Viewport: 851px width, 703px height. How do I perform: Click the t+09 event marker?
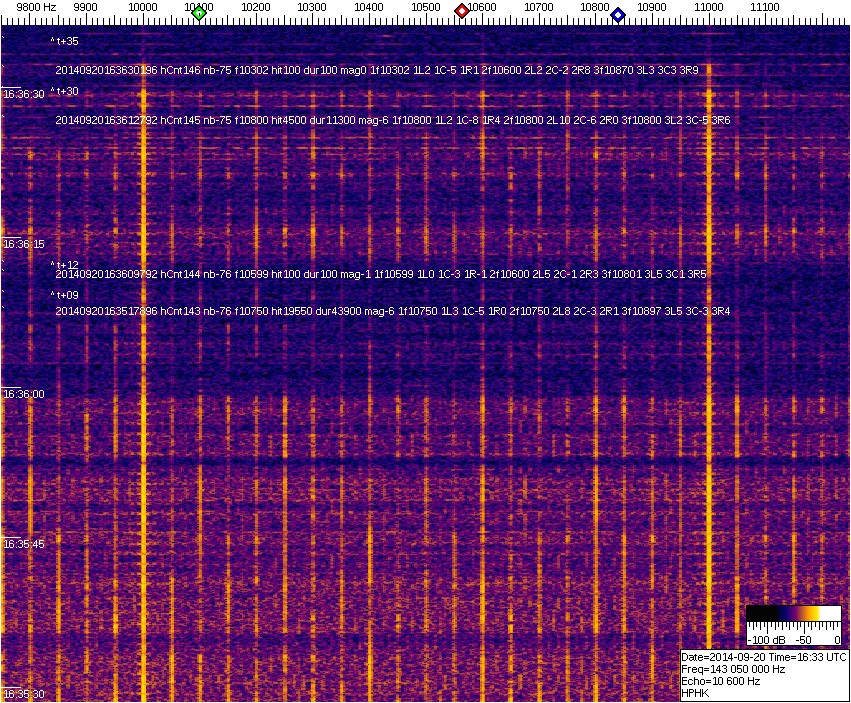(65, 295)
